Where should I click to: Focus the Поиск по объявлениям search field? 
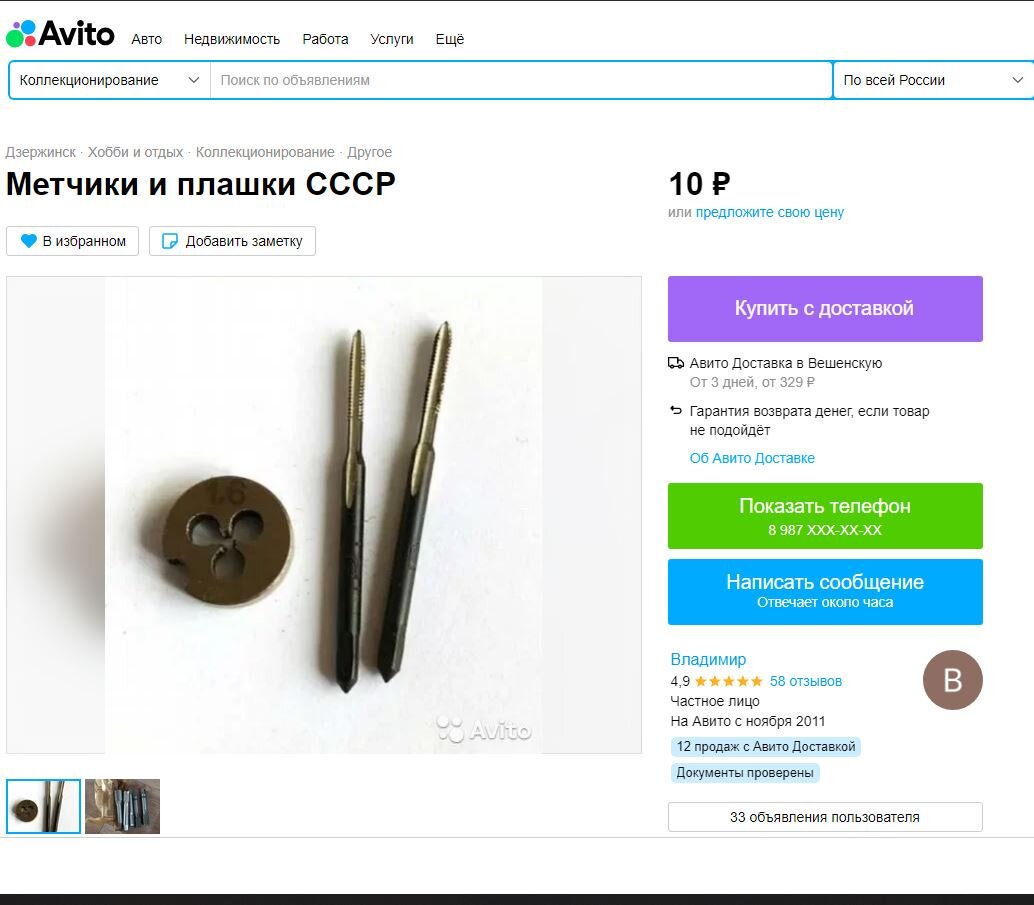[x=521, y=80]
